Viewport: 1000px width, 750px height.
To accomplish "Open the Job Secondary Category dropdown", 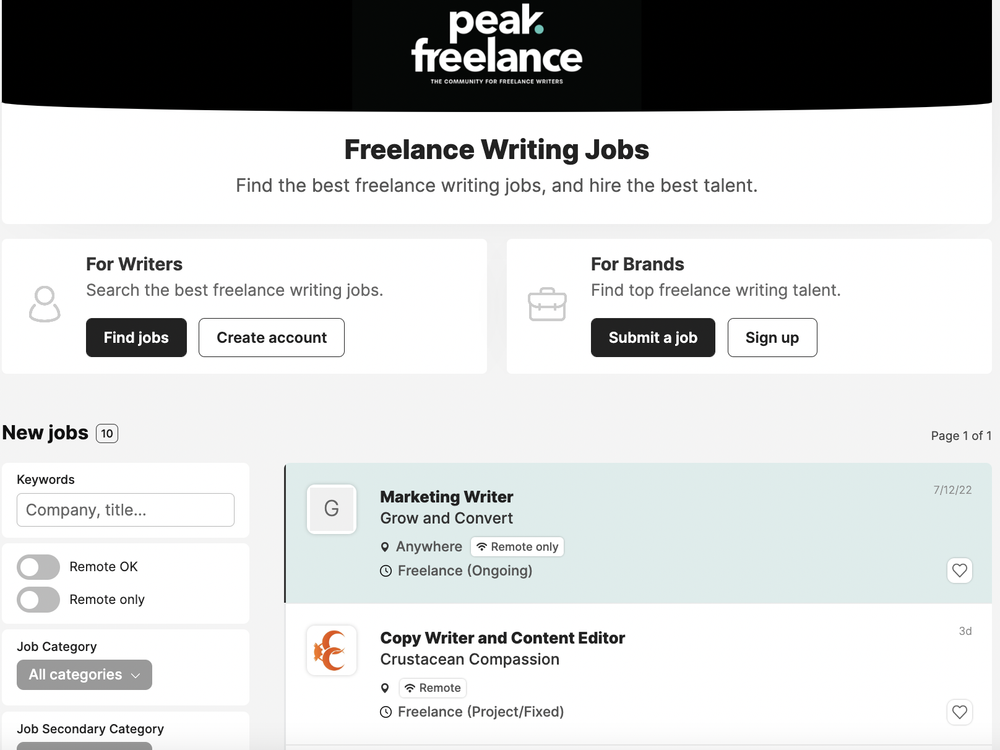I will pos(84,745).
